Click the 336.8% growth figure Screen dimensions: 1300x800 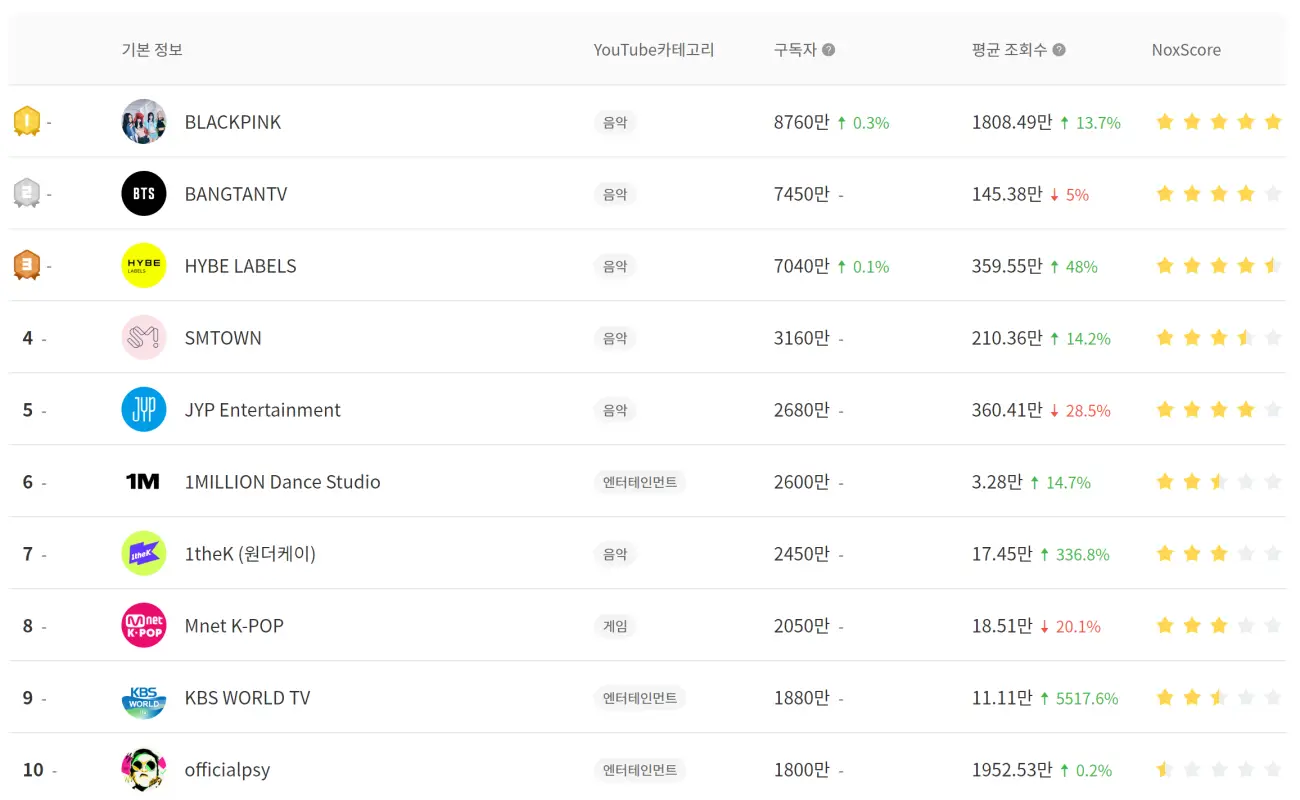(1083, 555)
